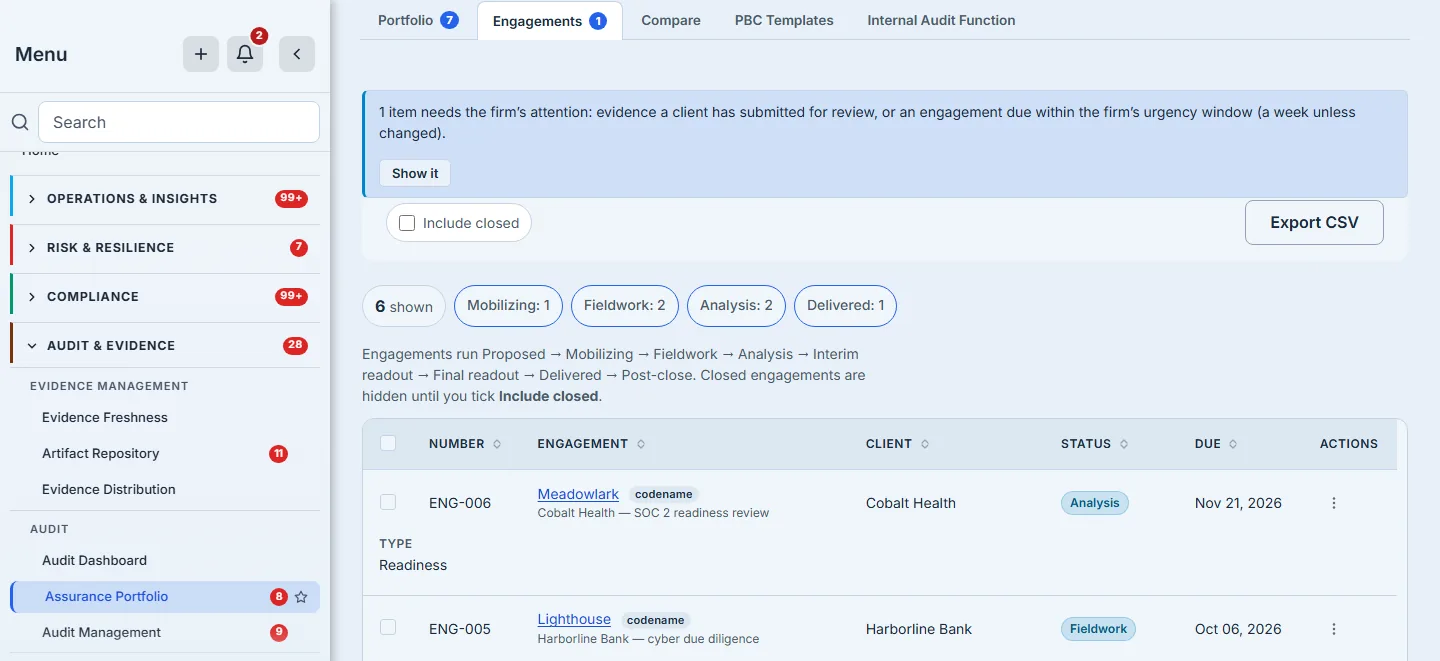Select the ENG-006 row checkbox

point(388,502)
